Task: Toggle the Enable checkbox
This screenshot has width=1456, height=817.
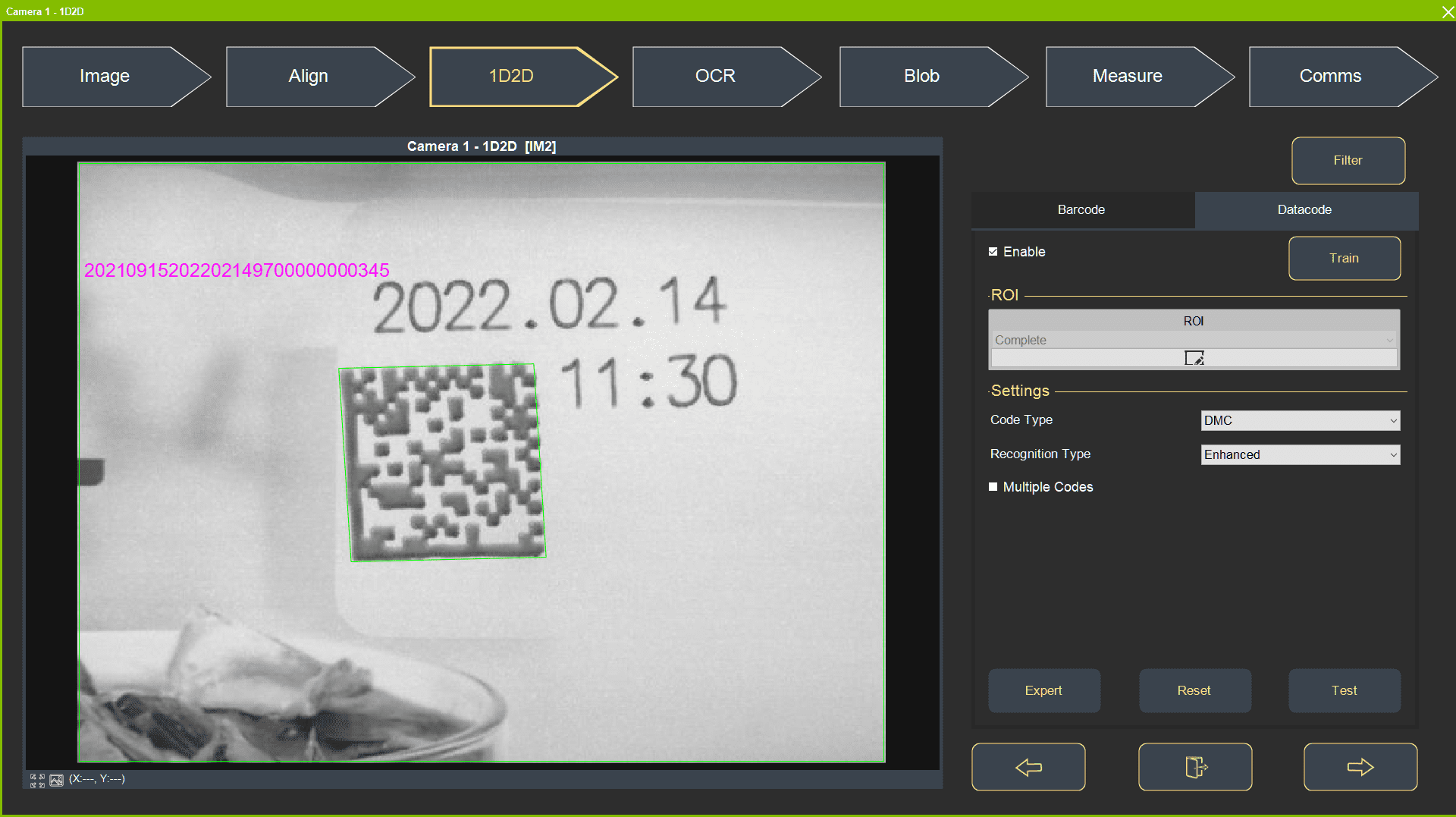Action: (993, 252)
